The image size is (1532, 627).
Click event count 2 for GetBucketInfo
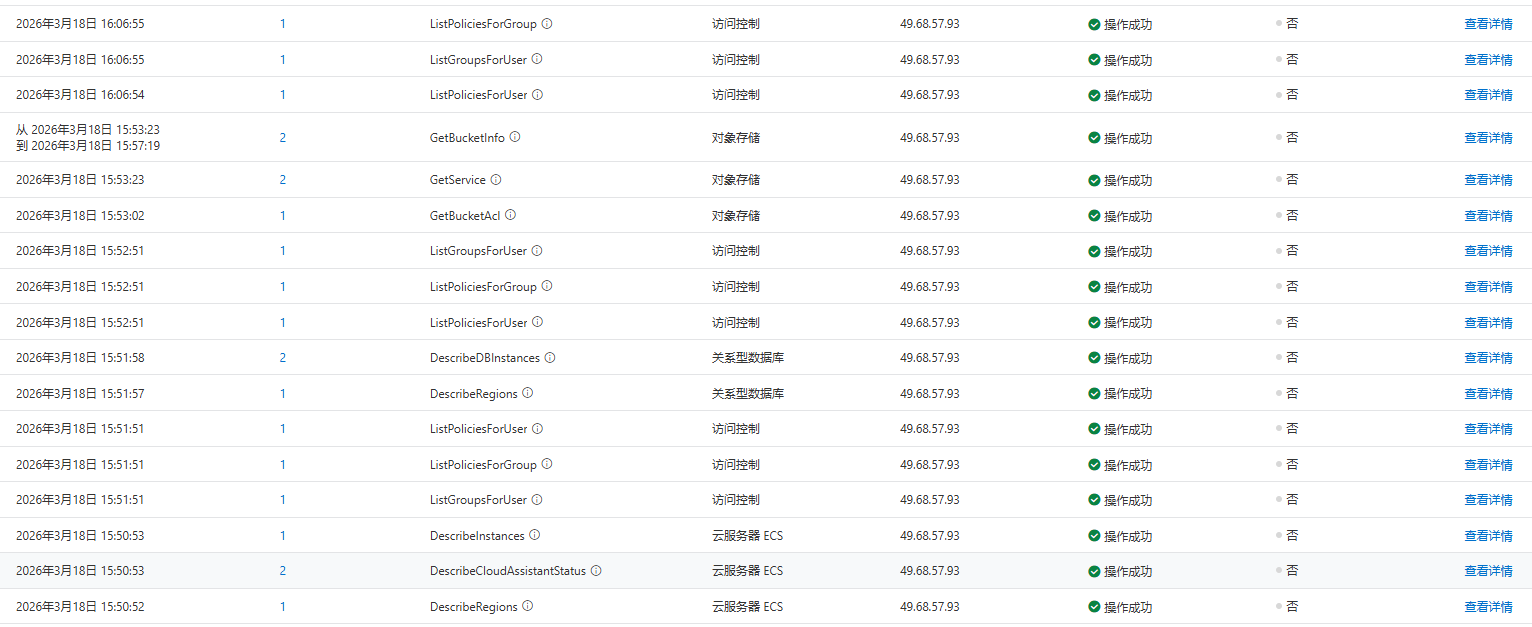pos(283,138)
